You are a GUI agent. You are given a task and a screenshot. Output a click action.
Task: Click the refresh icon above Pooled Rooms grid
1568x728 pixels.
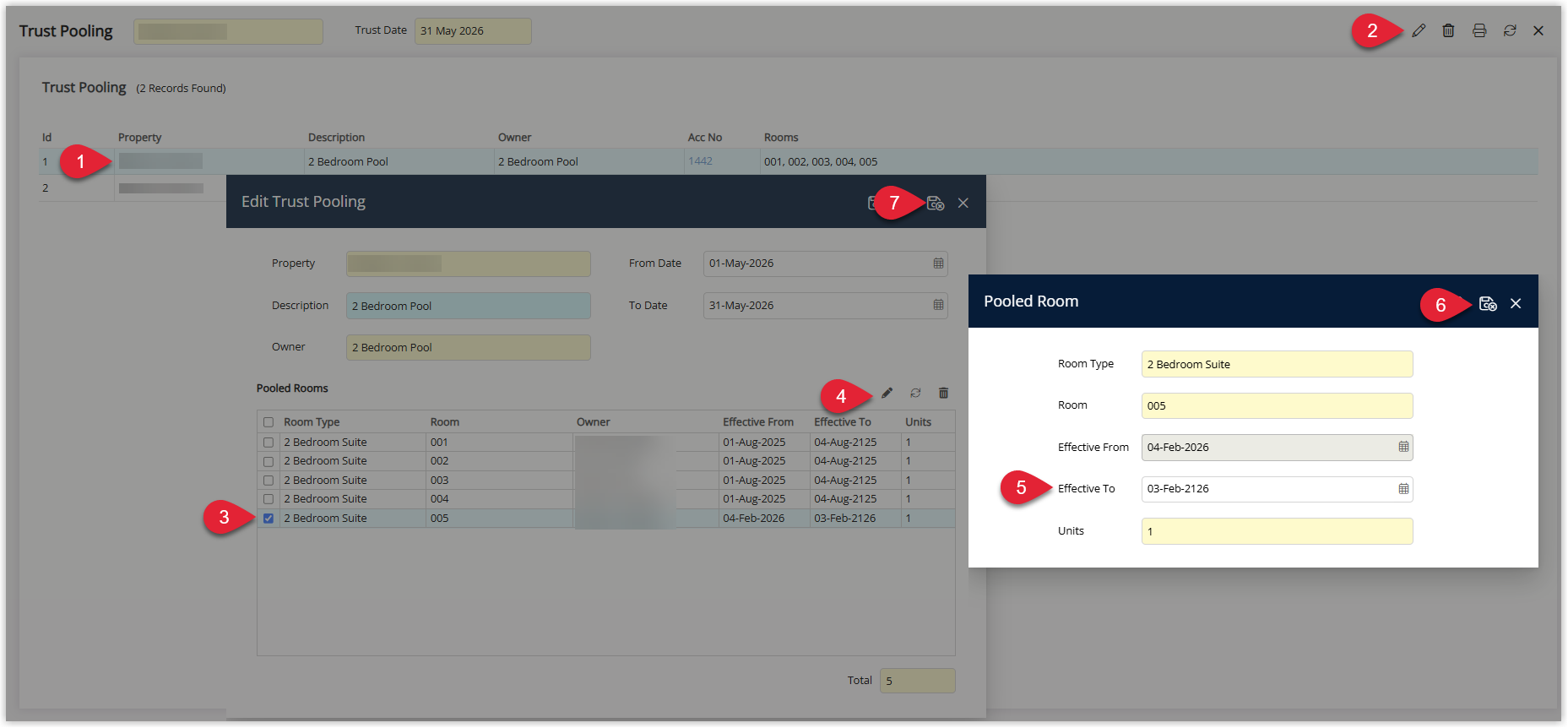click(915, 393)
